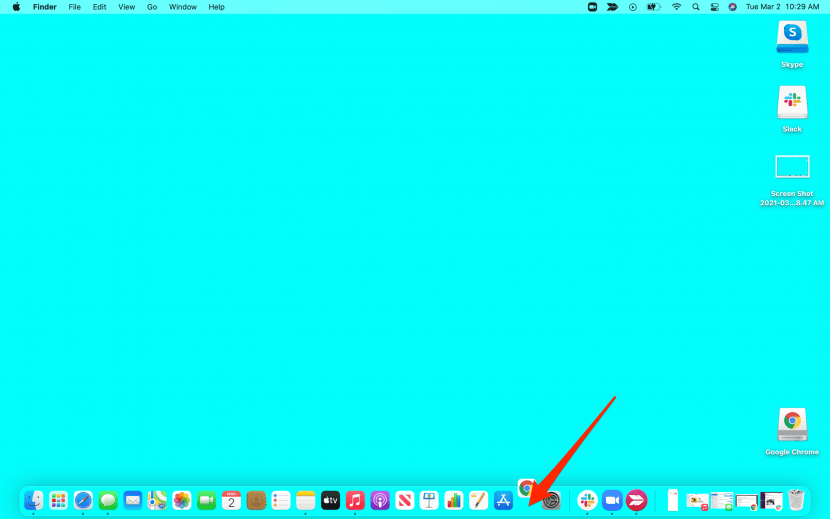The height and width of the screenshot is (519, 830).
Task: Open the Apple menu
Action: (16, 7)
